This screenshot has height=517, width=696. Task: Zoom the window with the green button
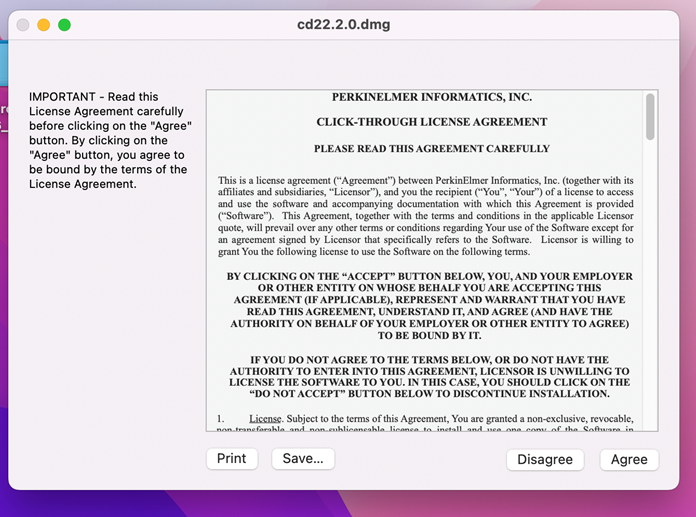click(x=64, y=25)
